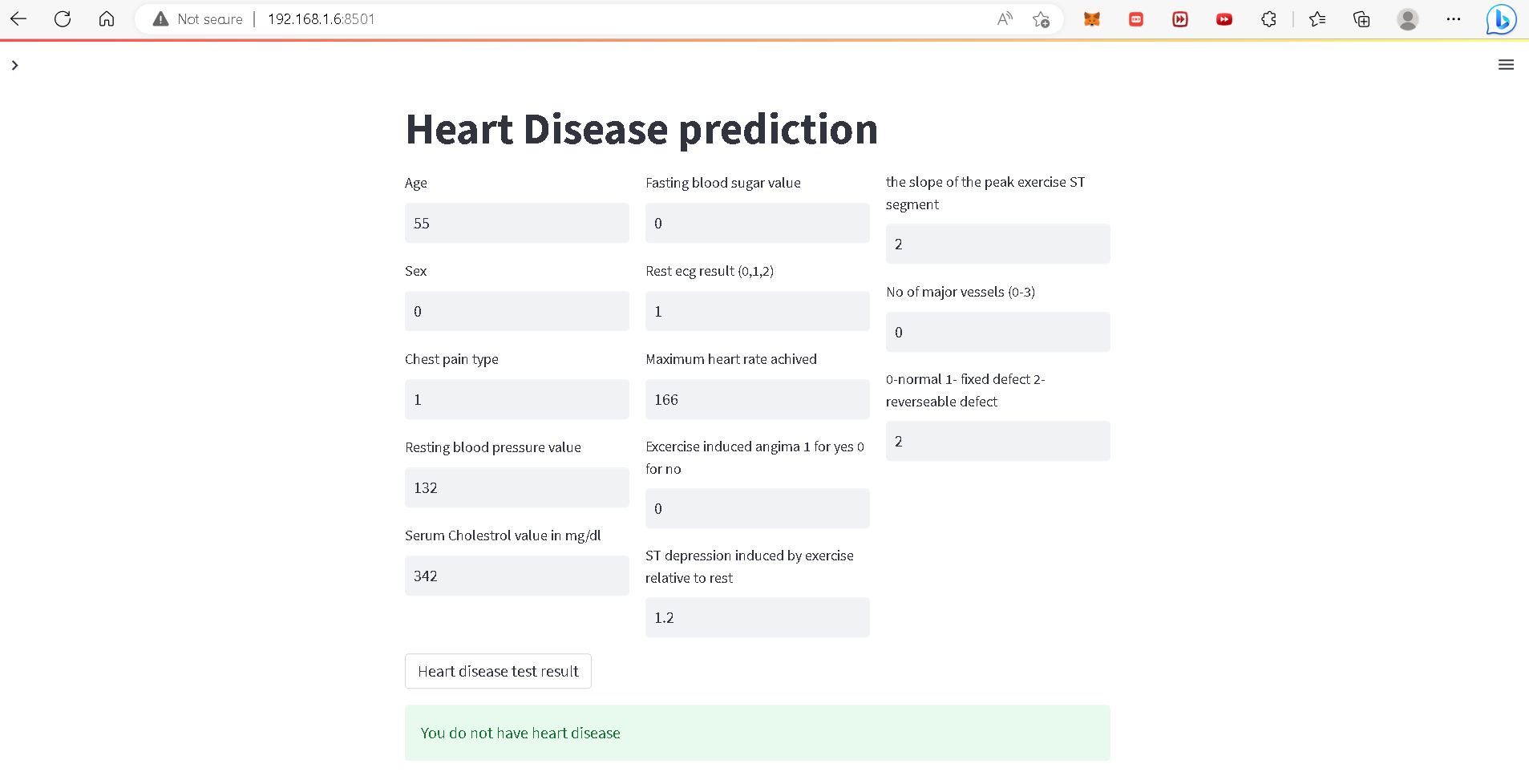Screen dimensions: 1529x784
Task: Navigate back to the previous page
Action: 18,18
